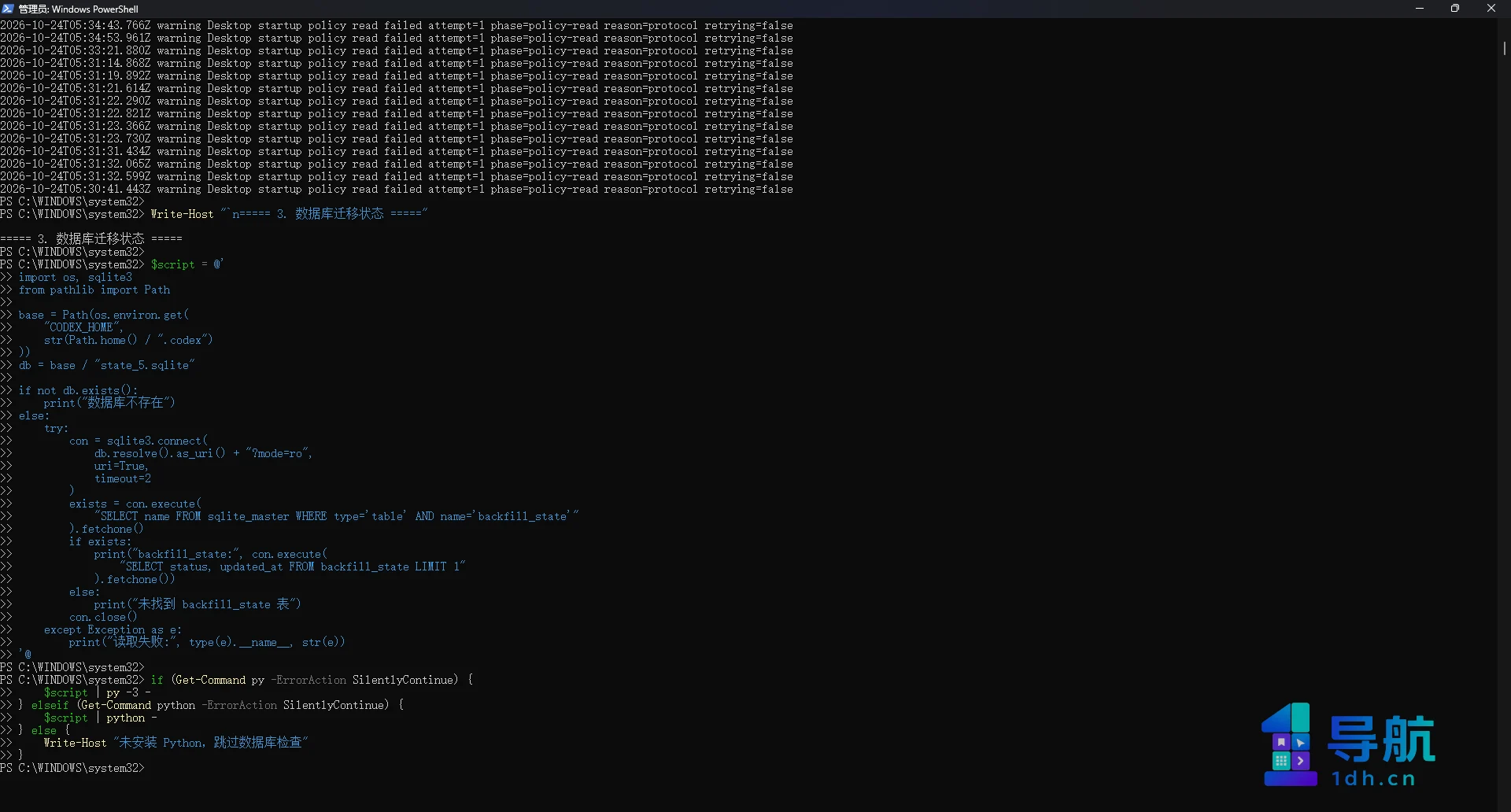1511x812 pixels.
Task: Click the 'if (Get-Command py' command line
Action: (x=237, y=681)
